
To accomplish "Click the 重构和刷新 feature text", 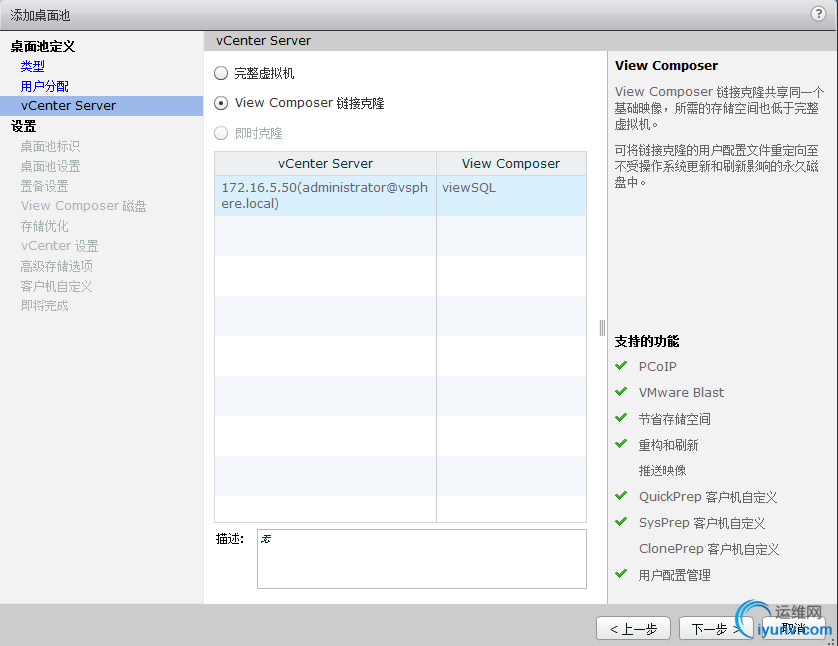I will 669,445.
